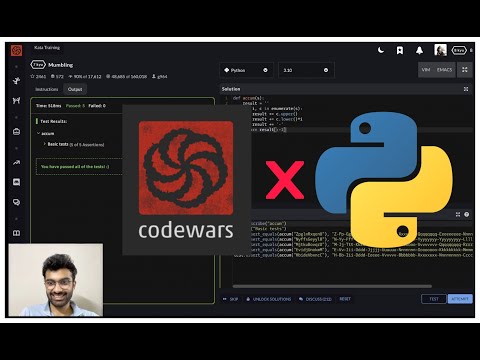Click the Attempt button
480x360 pixels.
click(460, 299)
